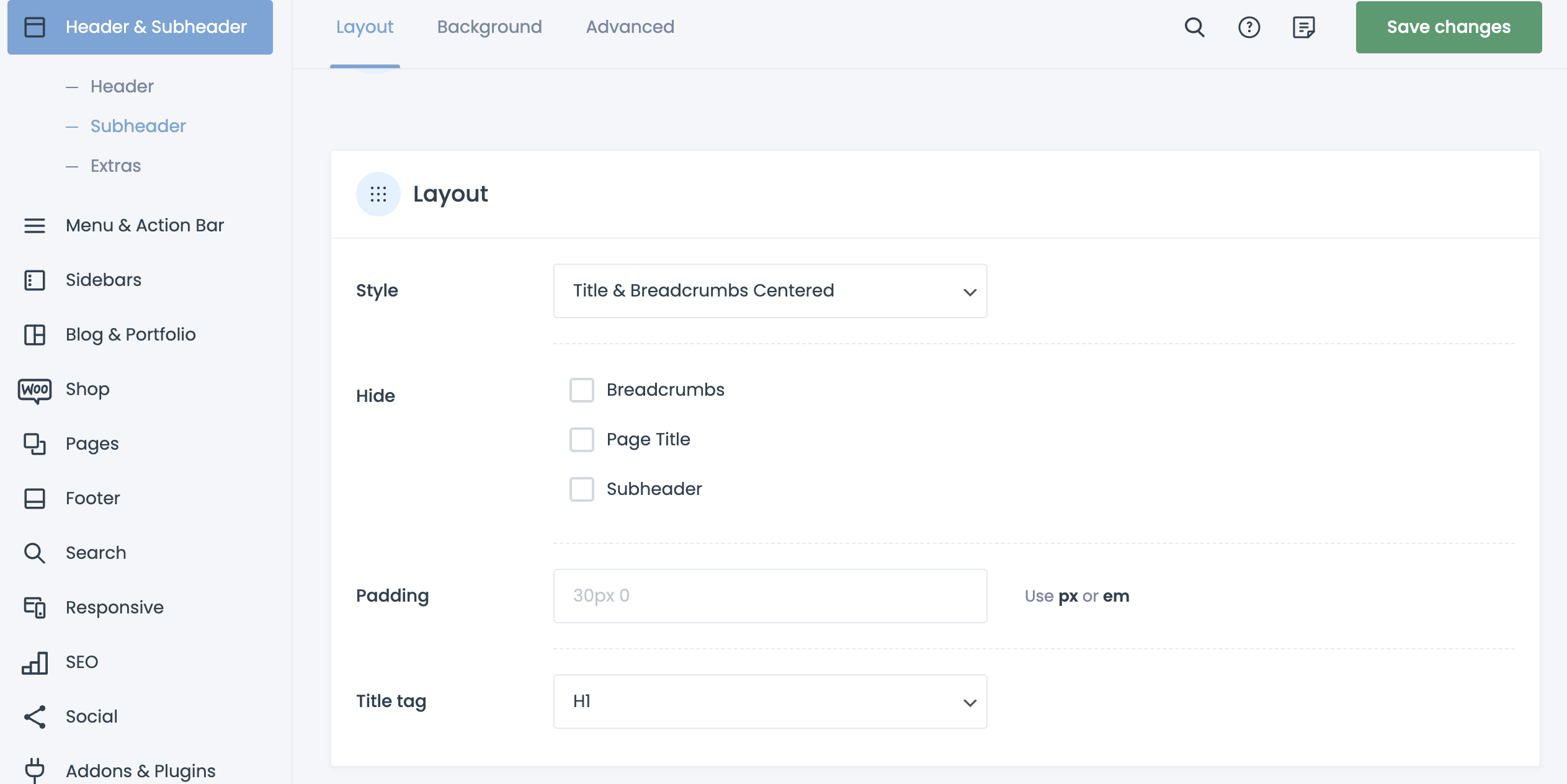Image resolution: width=1567 pixels, height=784 pixels.
Task: Click the Padding input field
Action: [x=770, y=595]
